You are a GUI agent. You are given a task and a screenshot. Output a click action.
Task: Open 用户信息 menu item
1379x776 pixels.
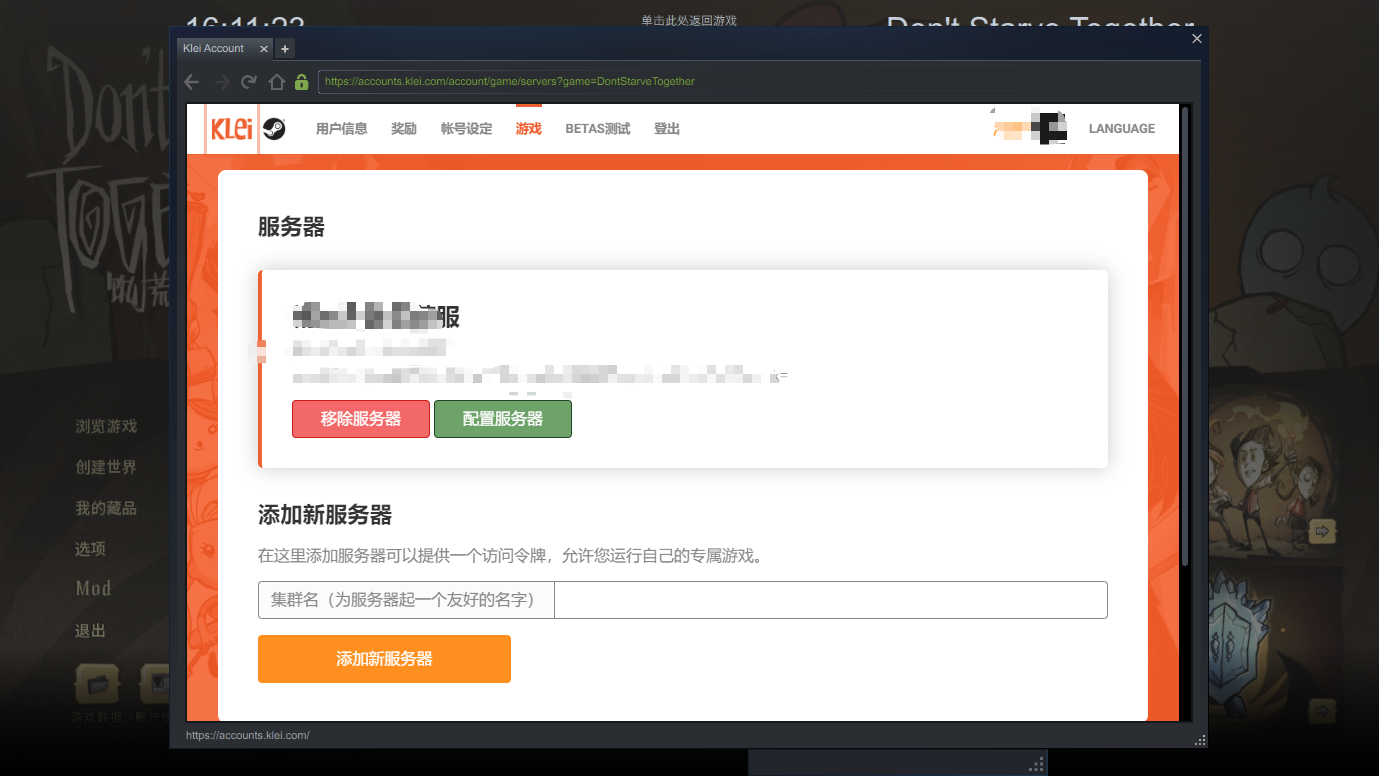pos(341,129)
